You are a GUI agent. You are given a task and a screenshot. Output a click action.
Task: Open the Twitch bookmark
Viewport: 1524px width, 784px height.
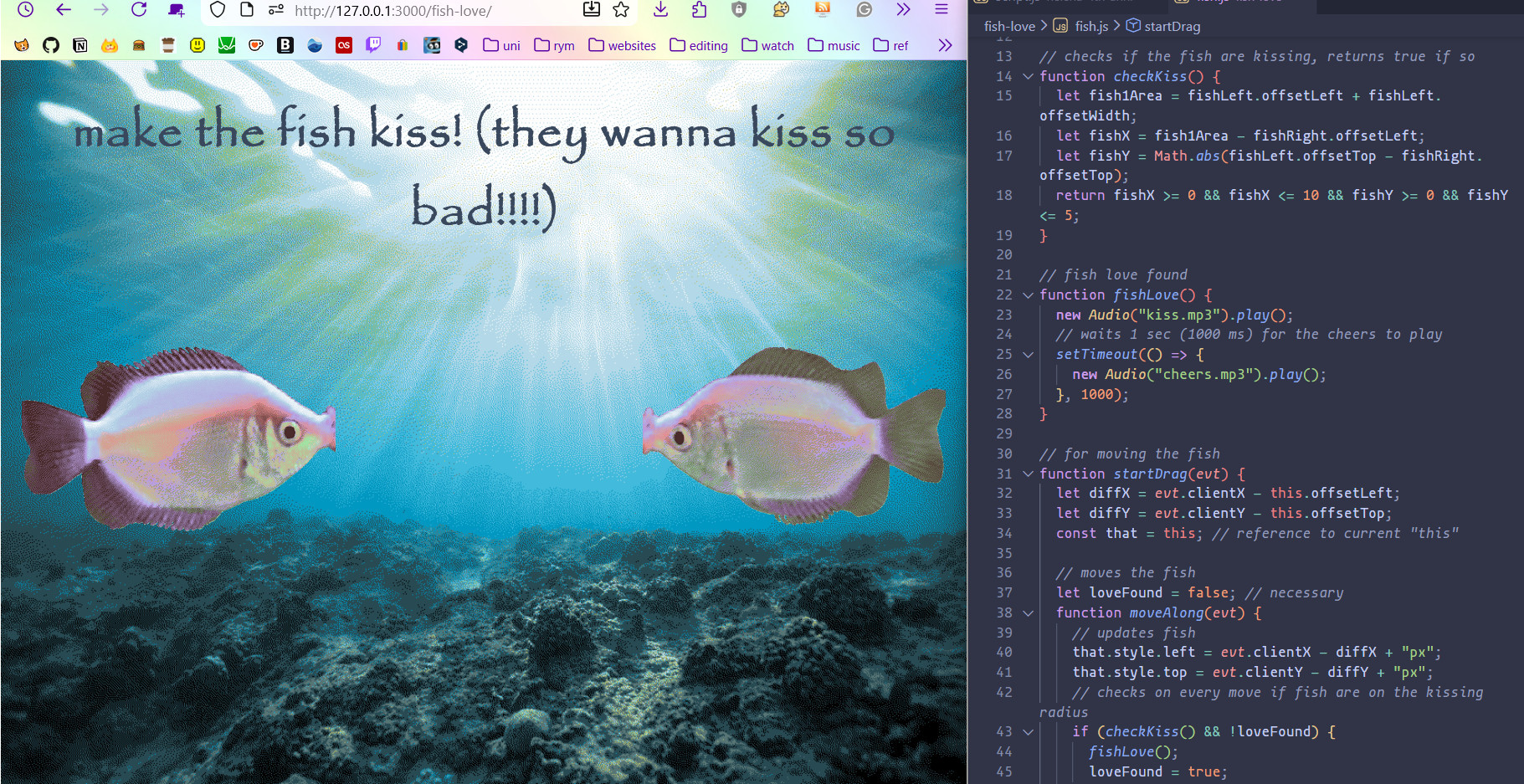pyautogui.click(x=374, y=45)
